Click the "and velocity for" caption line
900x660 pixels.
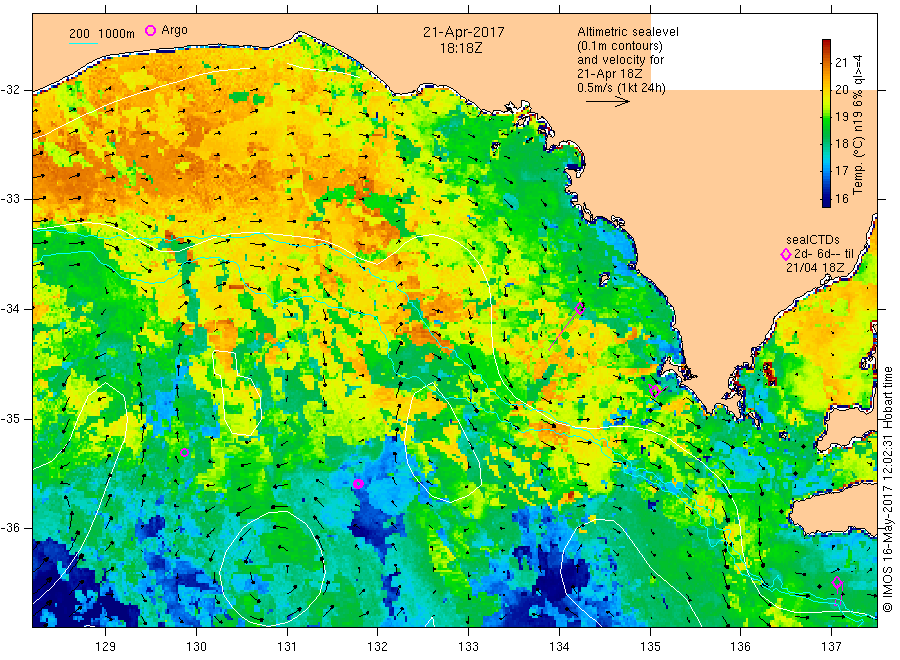pos(620,60)
